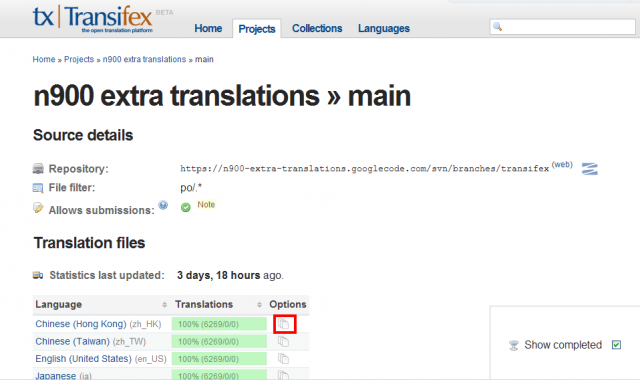Click the Note label next to submissions
Screen dimensions: 640x380
pyautogui.click(x=206, y=204)
